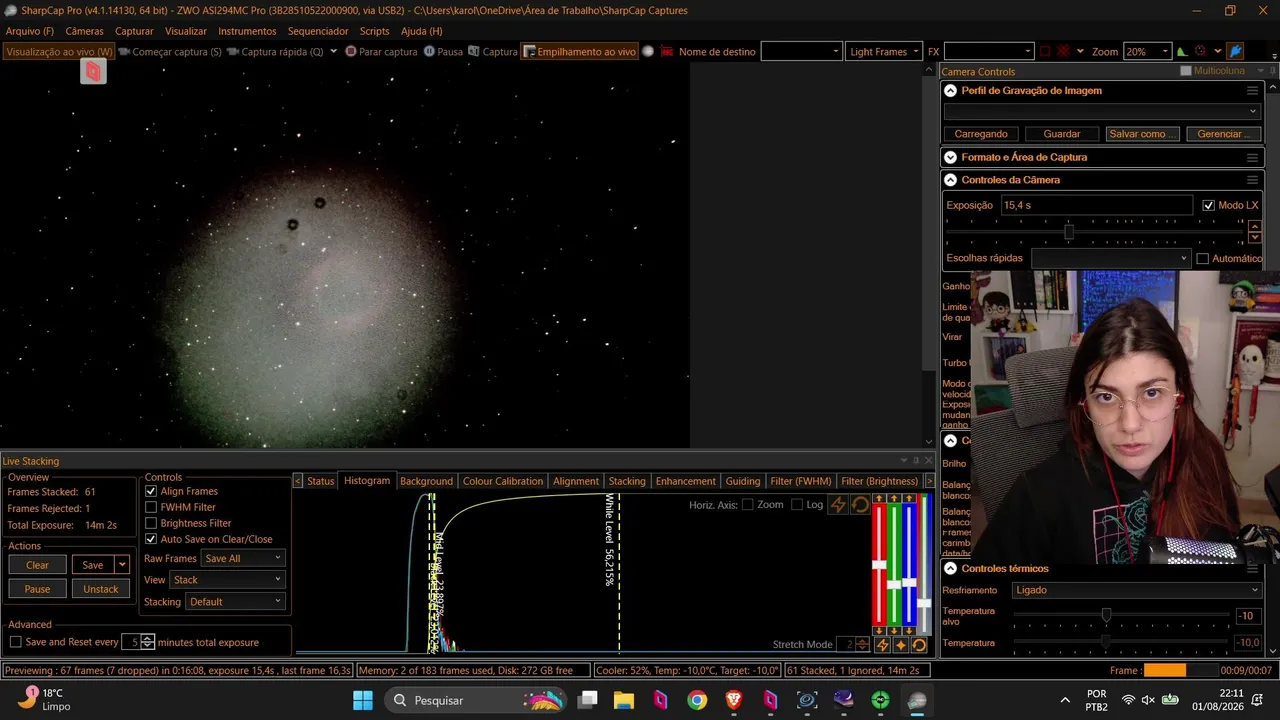1280x720 pixels.
Task: Switch to the Colour Calibration tab
Action: pyautogui.click(x=503, y=481)
